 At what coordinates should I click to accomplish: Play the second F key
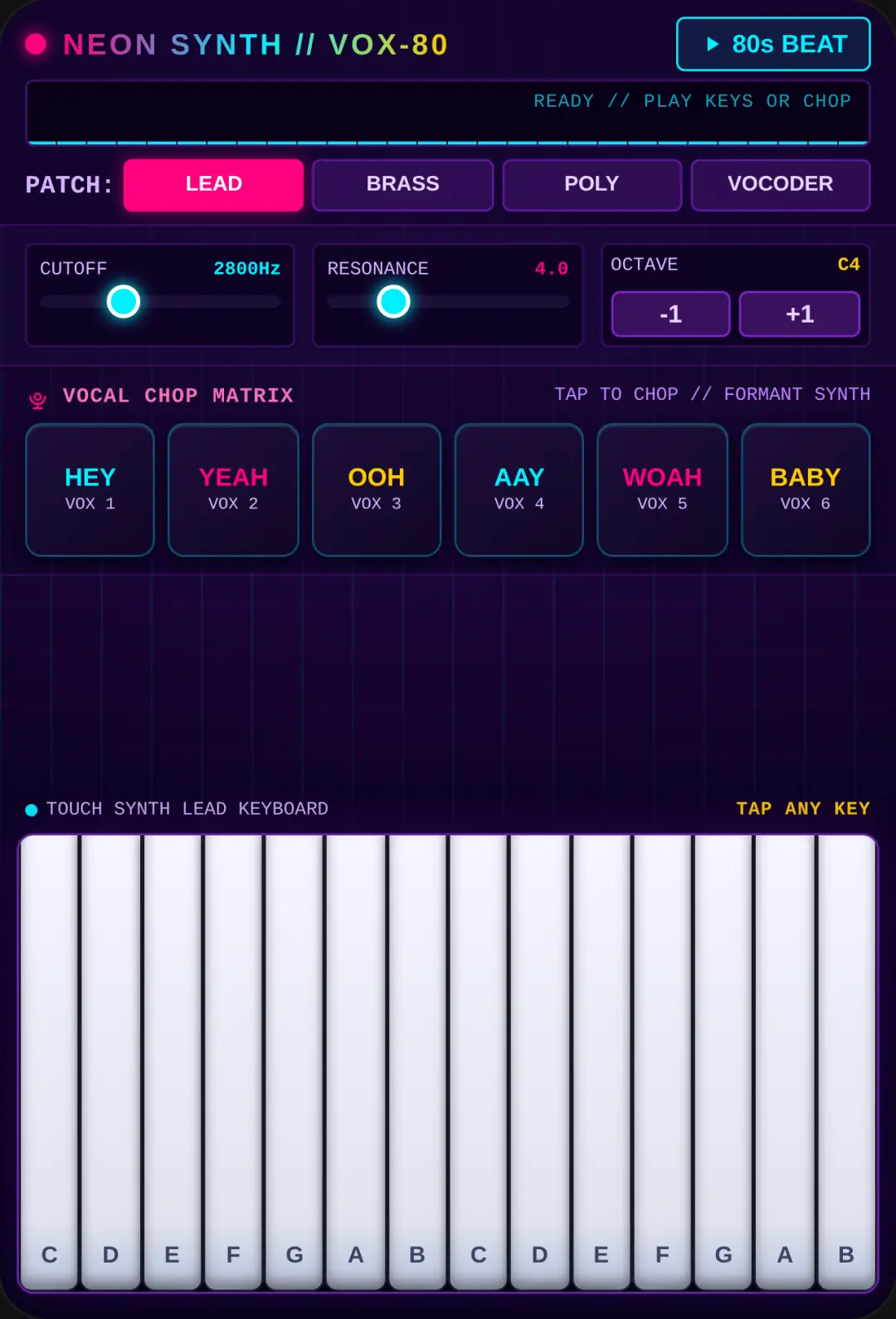pyautogui.click(x=662, y=1062)
